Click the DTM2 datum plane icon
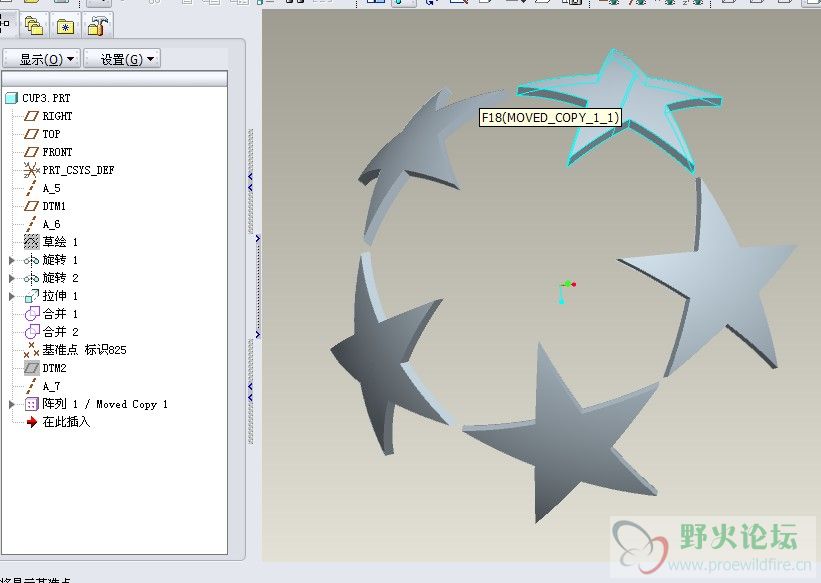 (x=31, y=368)
